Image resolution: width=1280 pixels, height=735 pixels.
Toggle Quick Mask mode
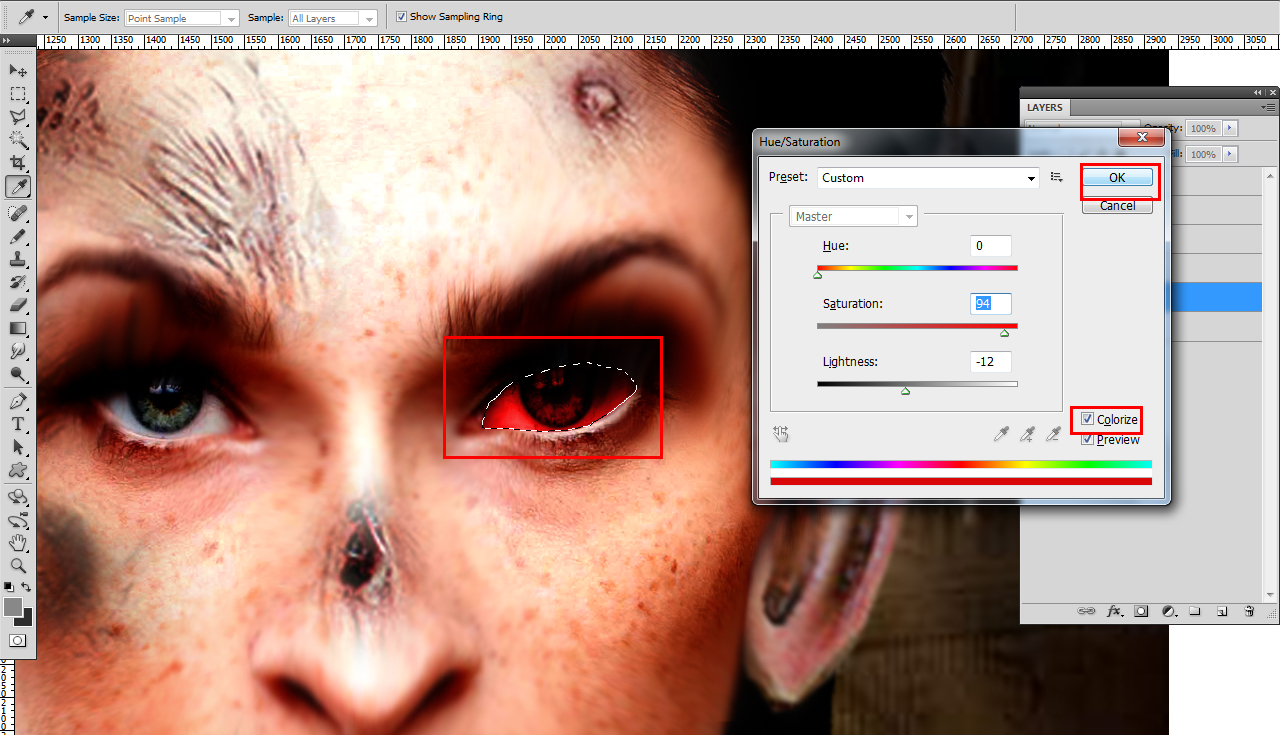pos(18,640)
